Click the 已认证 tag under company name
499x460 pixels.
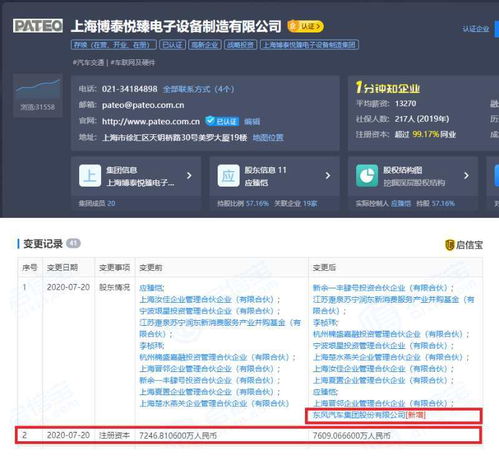[172, 45]
